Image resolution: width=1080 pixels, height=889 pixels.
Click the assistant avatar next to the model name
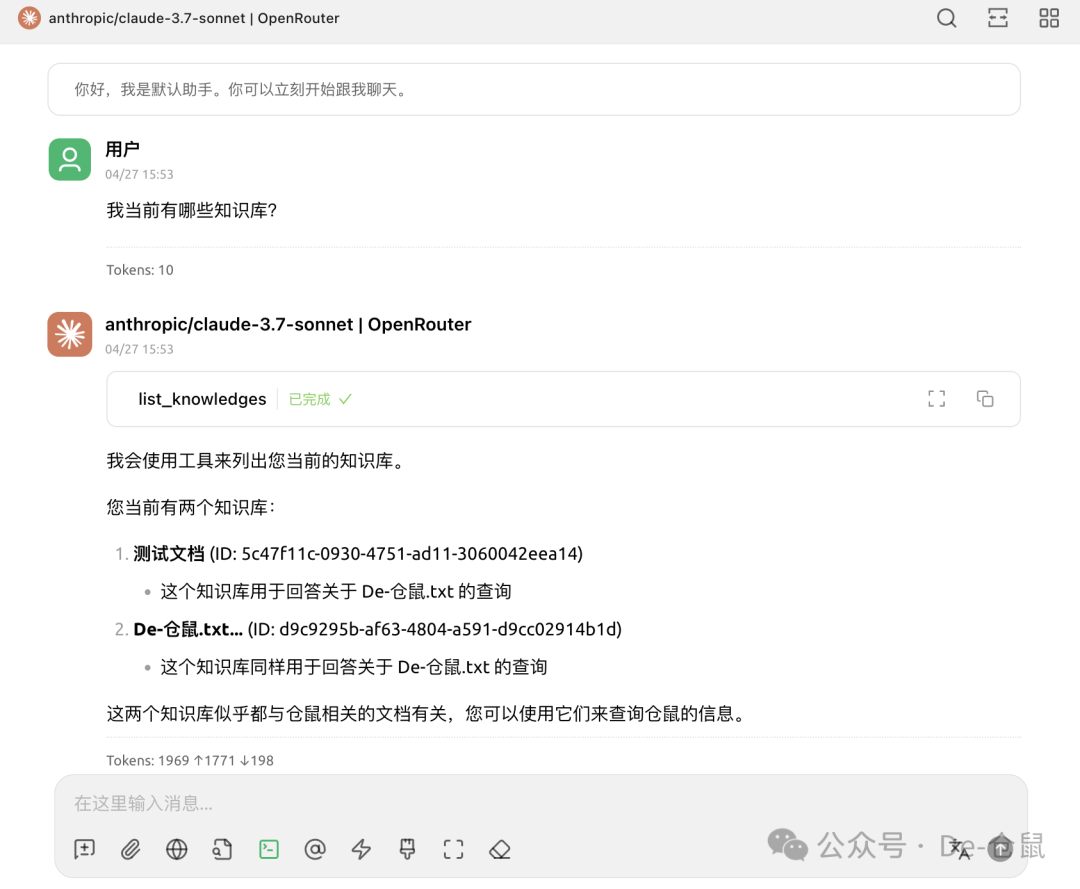click(69, 334)
